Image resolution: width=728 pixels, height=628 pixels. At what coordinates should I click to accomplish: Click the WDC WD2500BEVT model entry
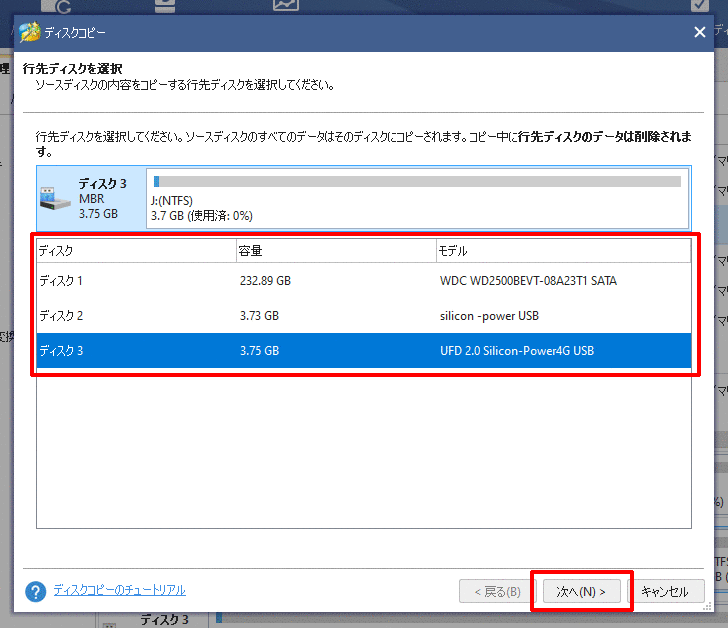click(528, 281)
